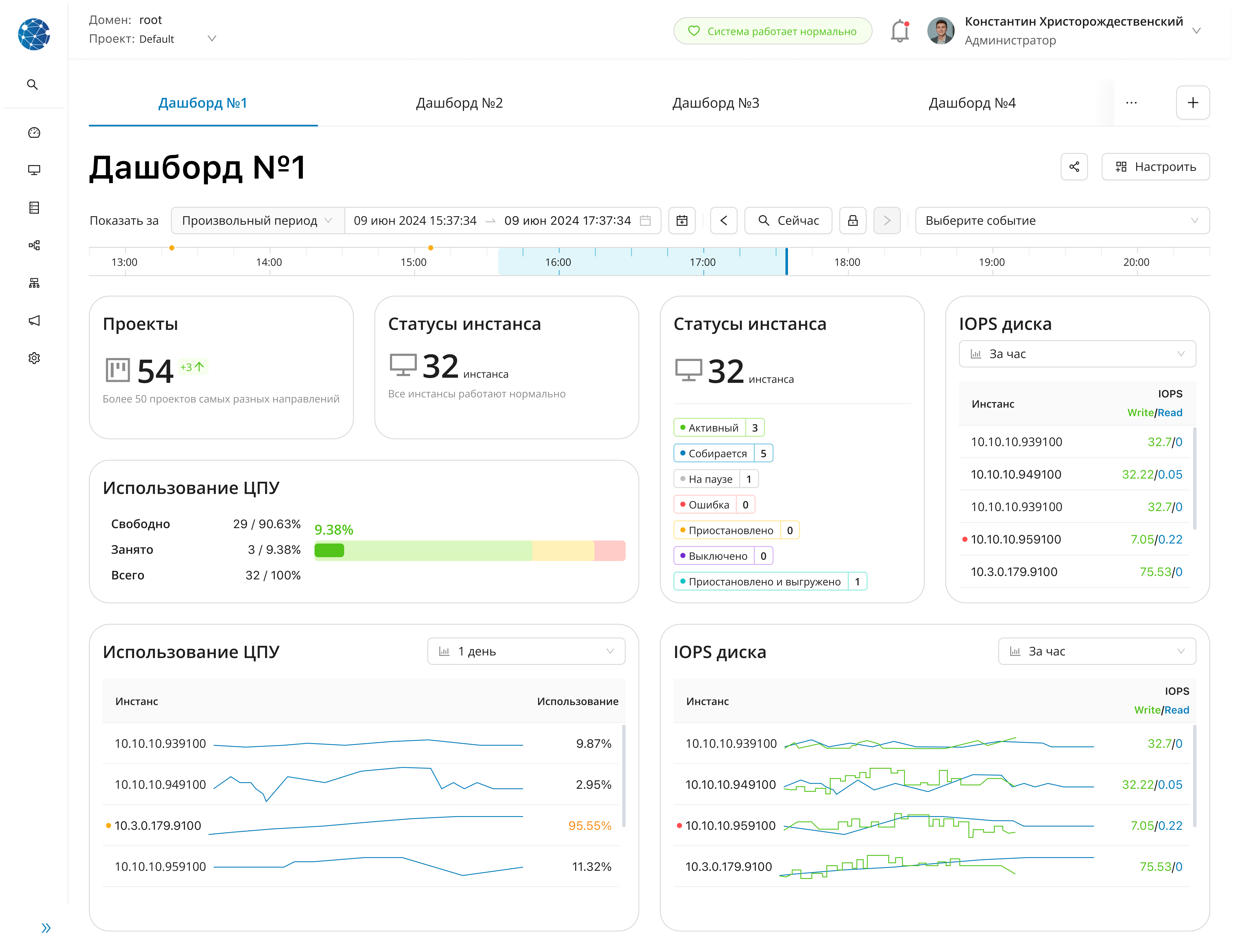Click the blue timeline cursor handle
The height and width of the screenshot is (952, 1235).
click(787, 261)
